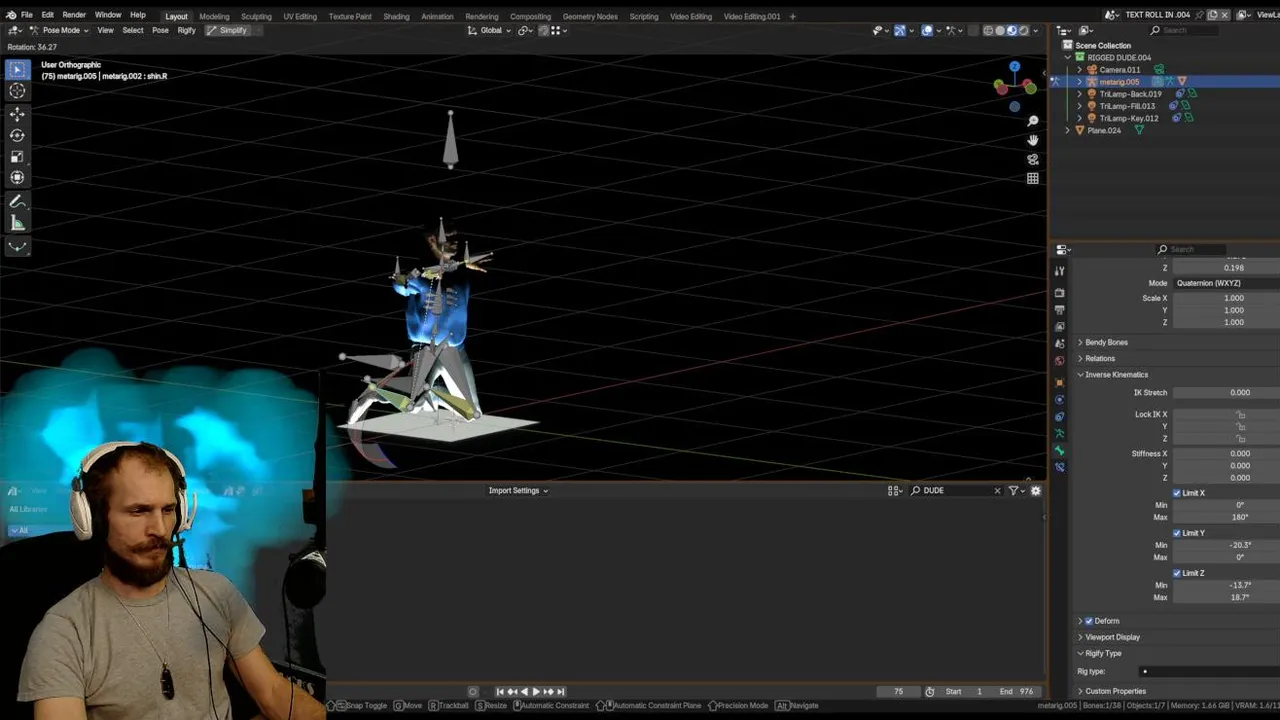The height and width of the screenshot is (720, 1280).
Task: Open Global transform orientation dropdown
Action: click(489, 30)
